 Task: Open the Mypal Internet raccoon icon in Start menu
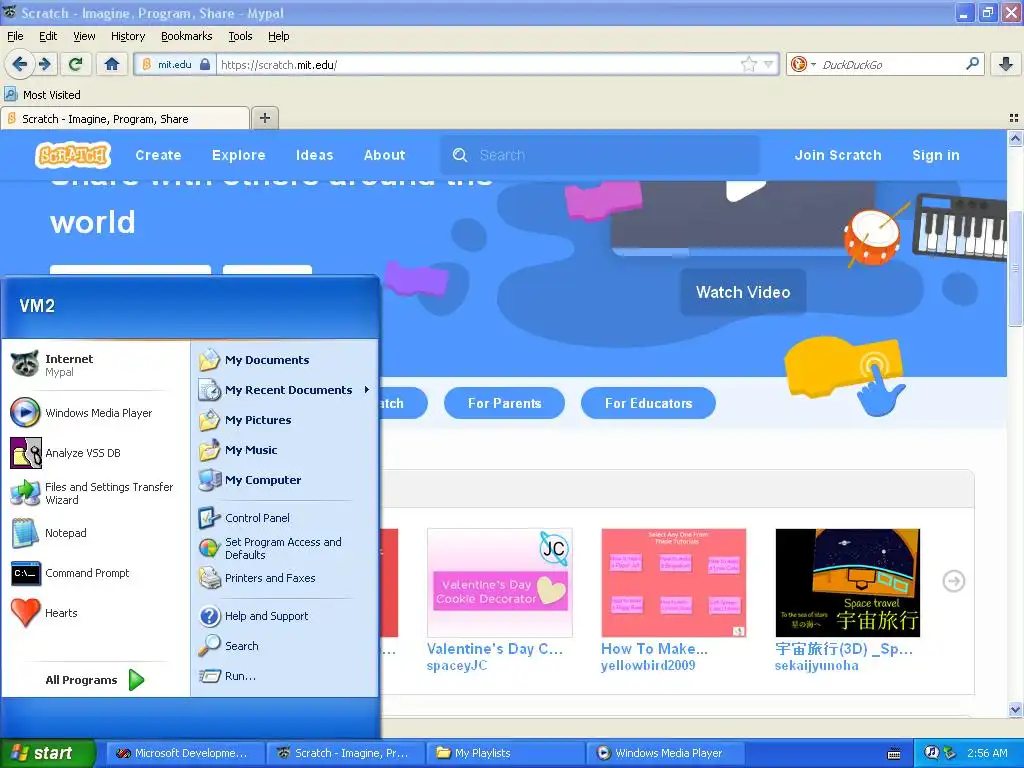(25, 364)
